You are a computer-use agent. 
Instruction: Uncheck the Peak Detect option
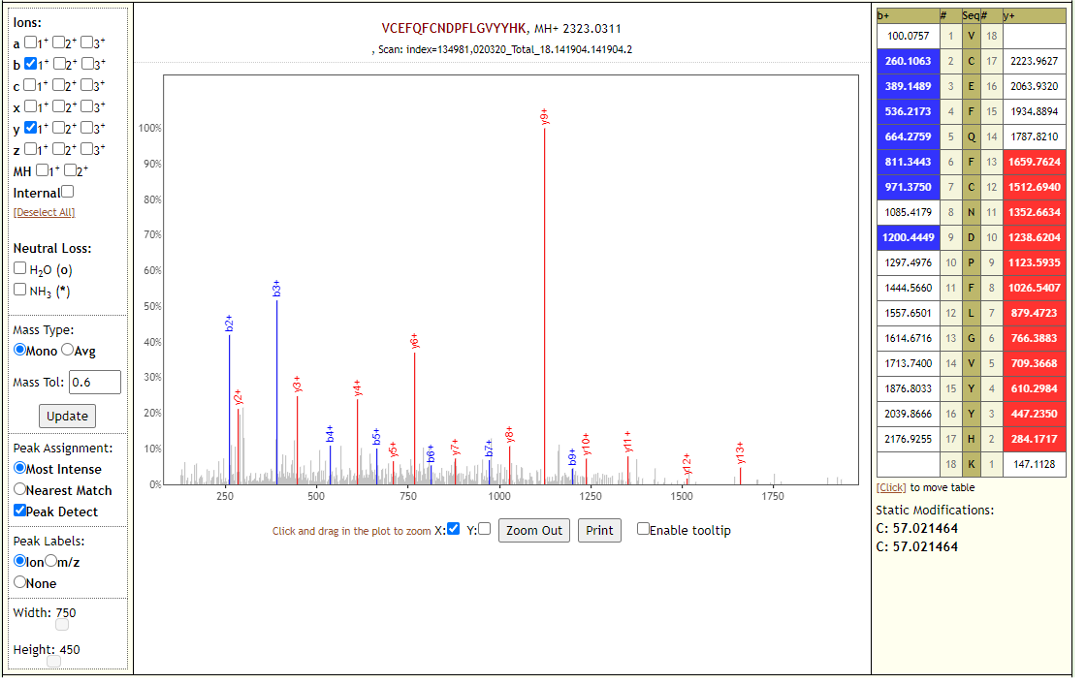20,510
